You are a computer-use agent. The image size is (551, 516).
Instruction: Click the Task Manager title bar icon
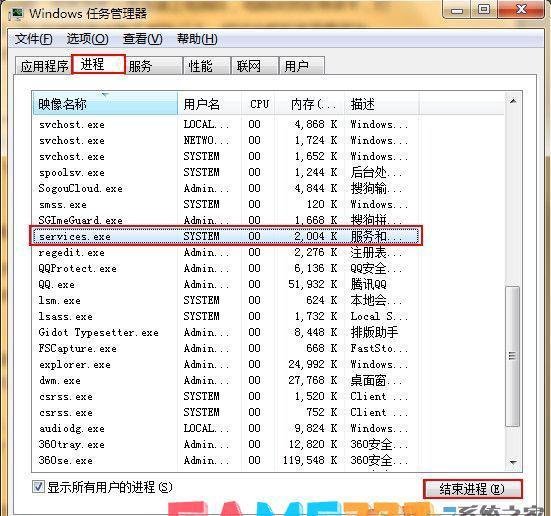(x=17, y=14)
